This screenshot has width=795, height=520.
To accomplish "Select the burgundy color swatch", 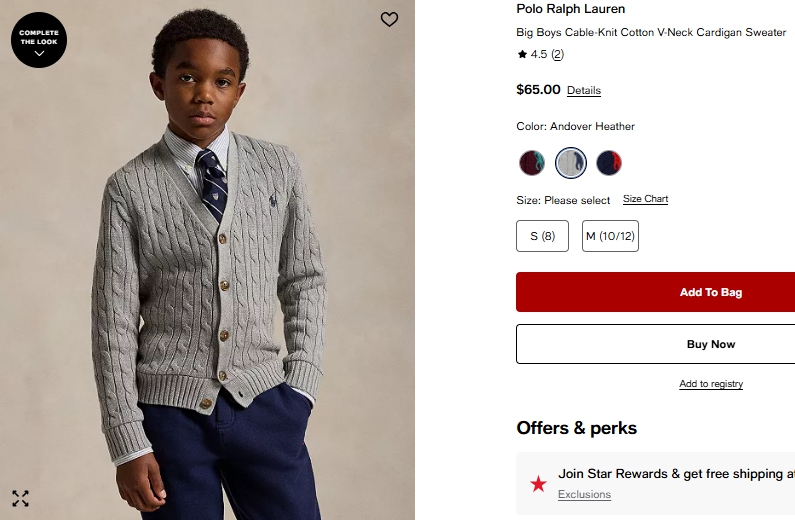I will click(532, 162).
